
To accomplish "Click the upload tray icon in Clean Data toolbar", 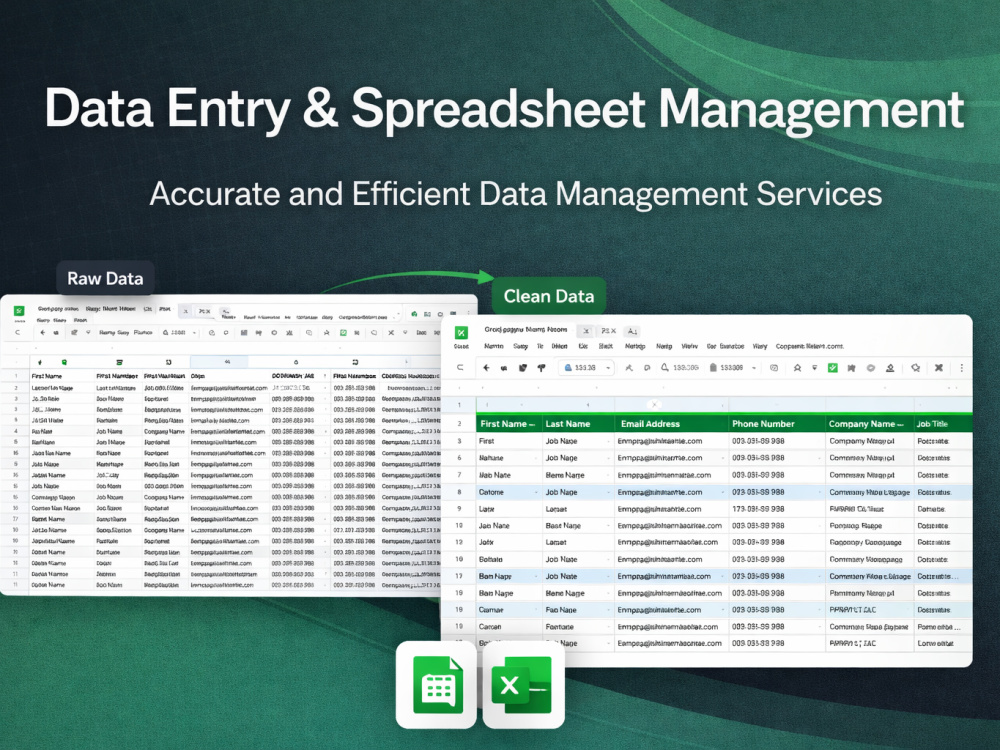I will (x=890, y=367).
